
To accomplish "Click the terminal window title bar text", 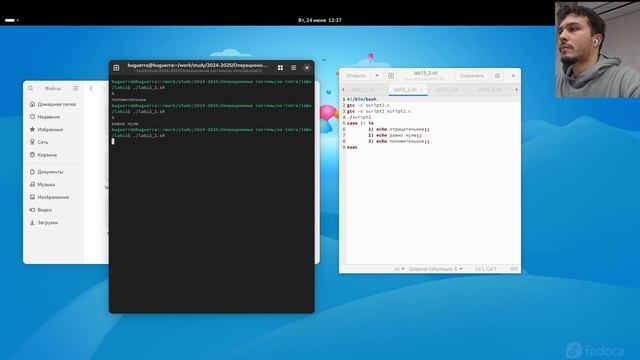I will tap(198, 65).
